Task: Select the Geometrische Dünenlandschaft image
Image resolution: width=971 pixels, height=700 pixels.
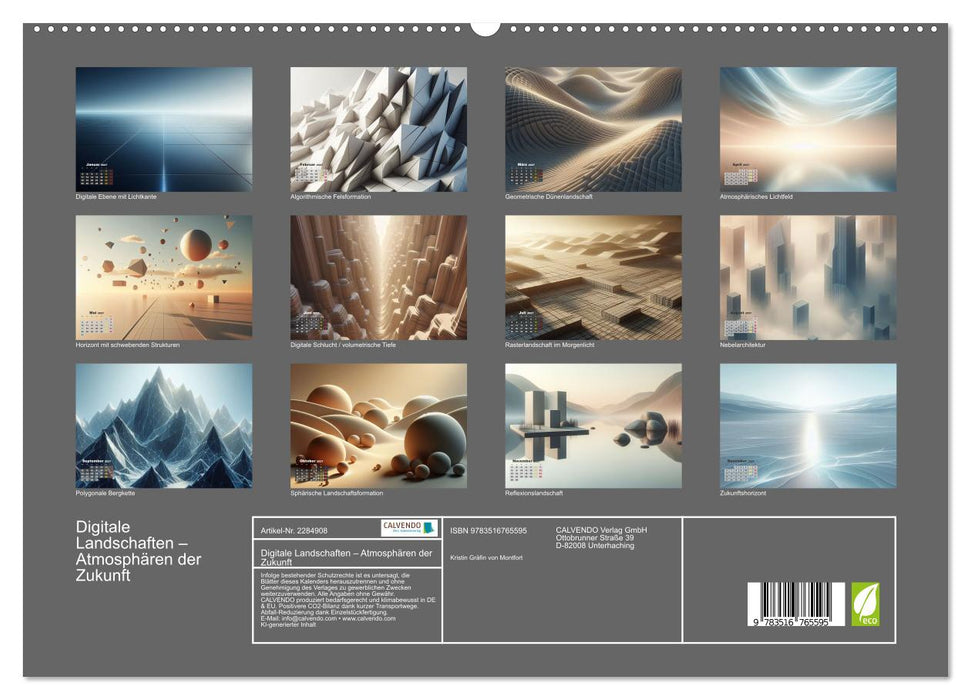Action: point(593,129)
